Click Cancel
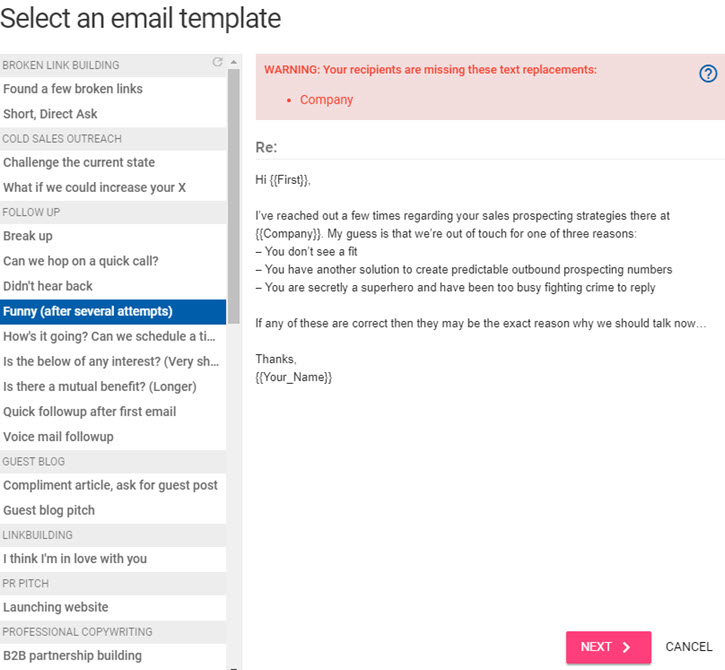The width and height of the screenshot is (725, 670). [688, 646]
